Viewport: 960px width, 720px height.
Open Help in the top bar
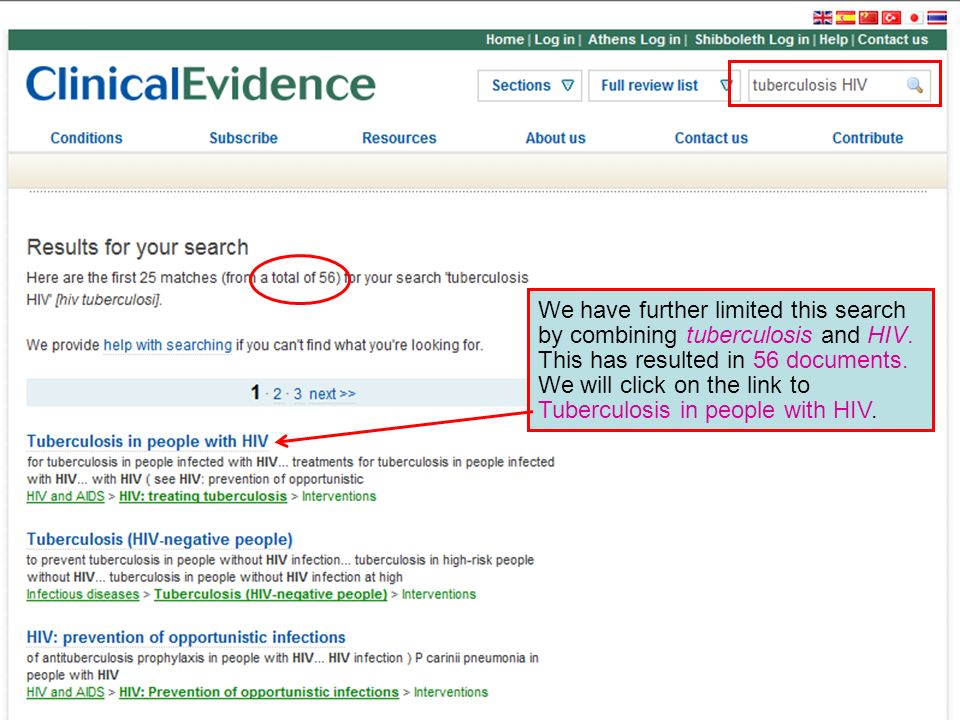(x=833, y=40)
